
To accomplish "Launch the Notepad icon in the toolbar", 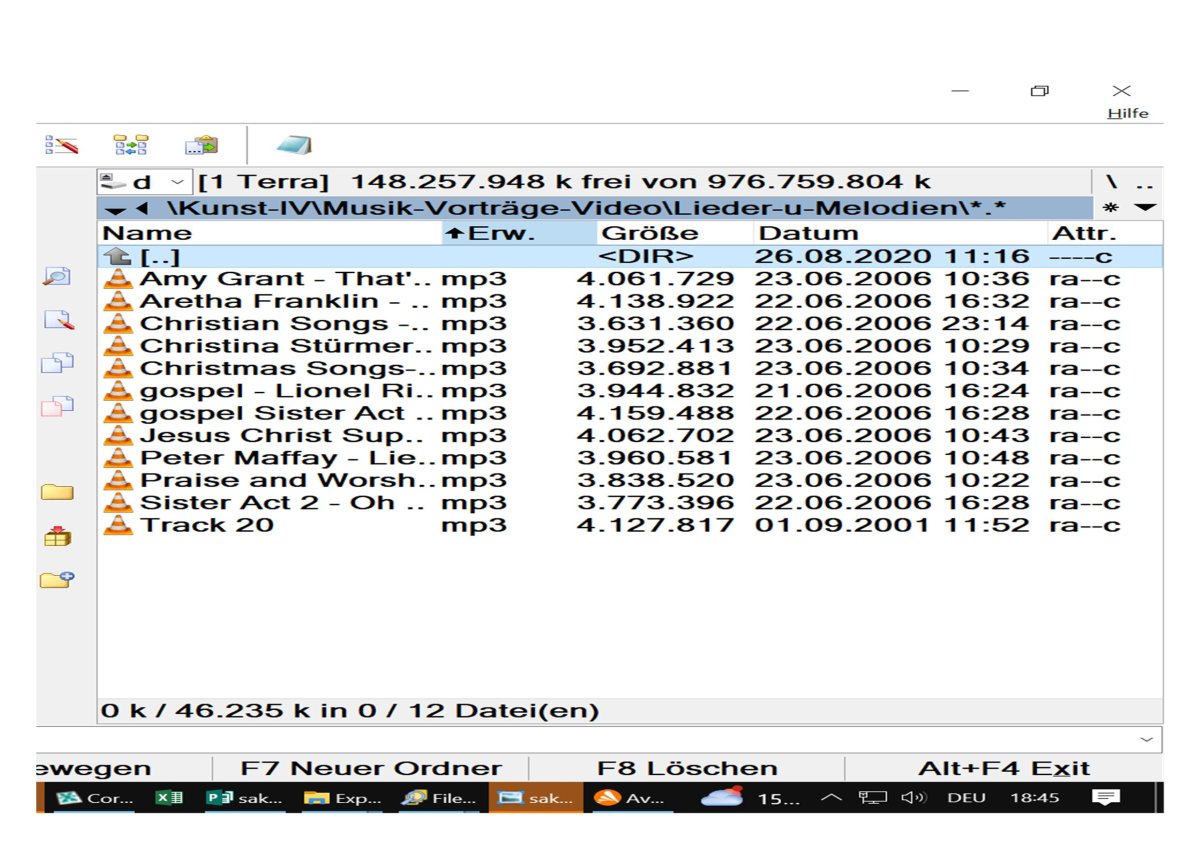I will [x=294, y=146].
